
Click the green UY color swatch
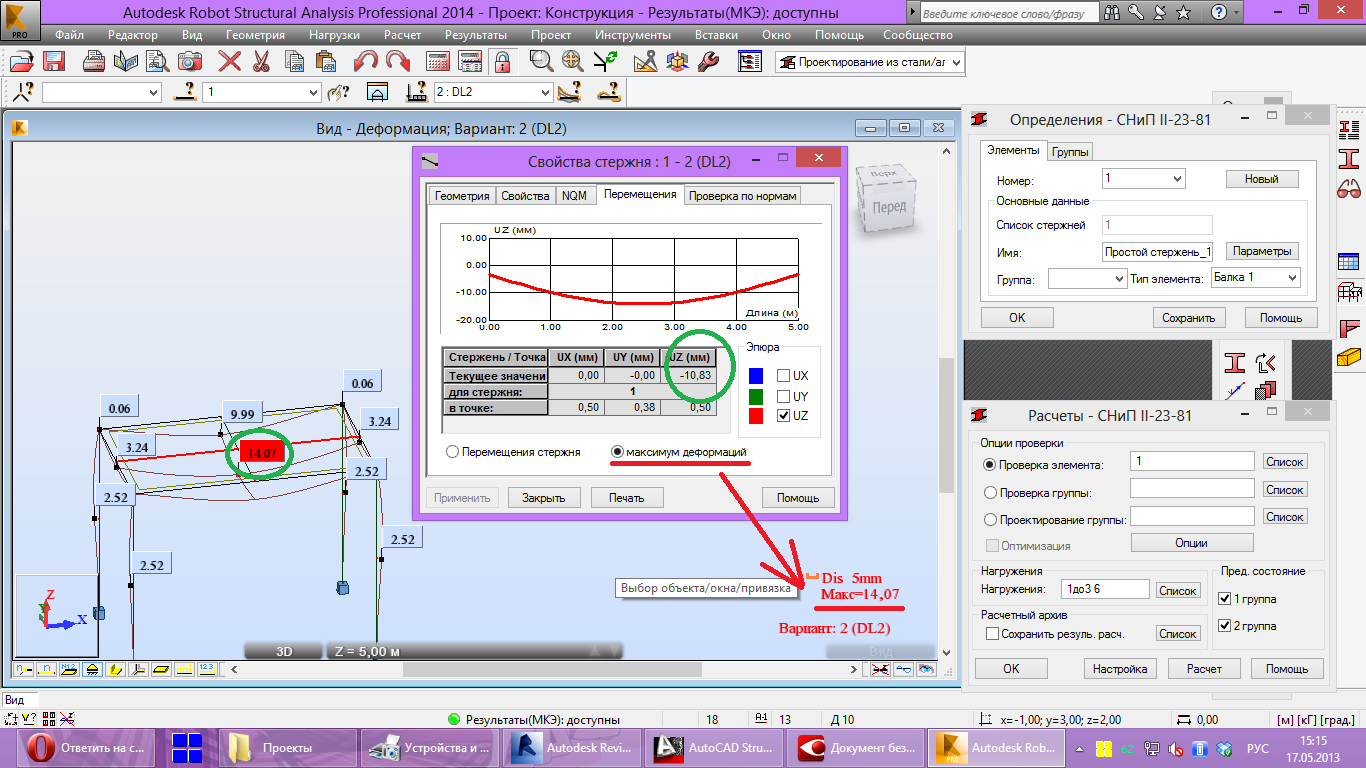click(x=755, y=396)
